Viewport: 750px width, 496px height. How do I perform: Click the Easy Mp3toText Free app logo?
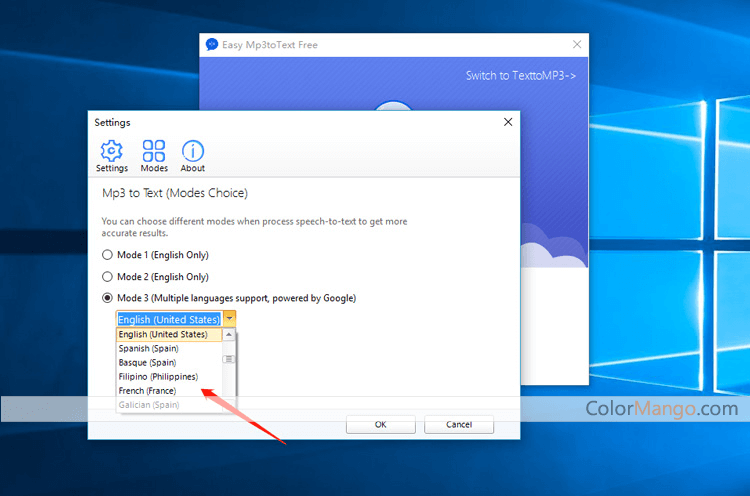point(211,44)
